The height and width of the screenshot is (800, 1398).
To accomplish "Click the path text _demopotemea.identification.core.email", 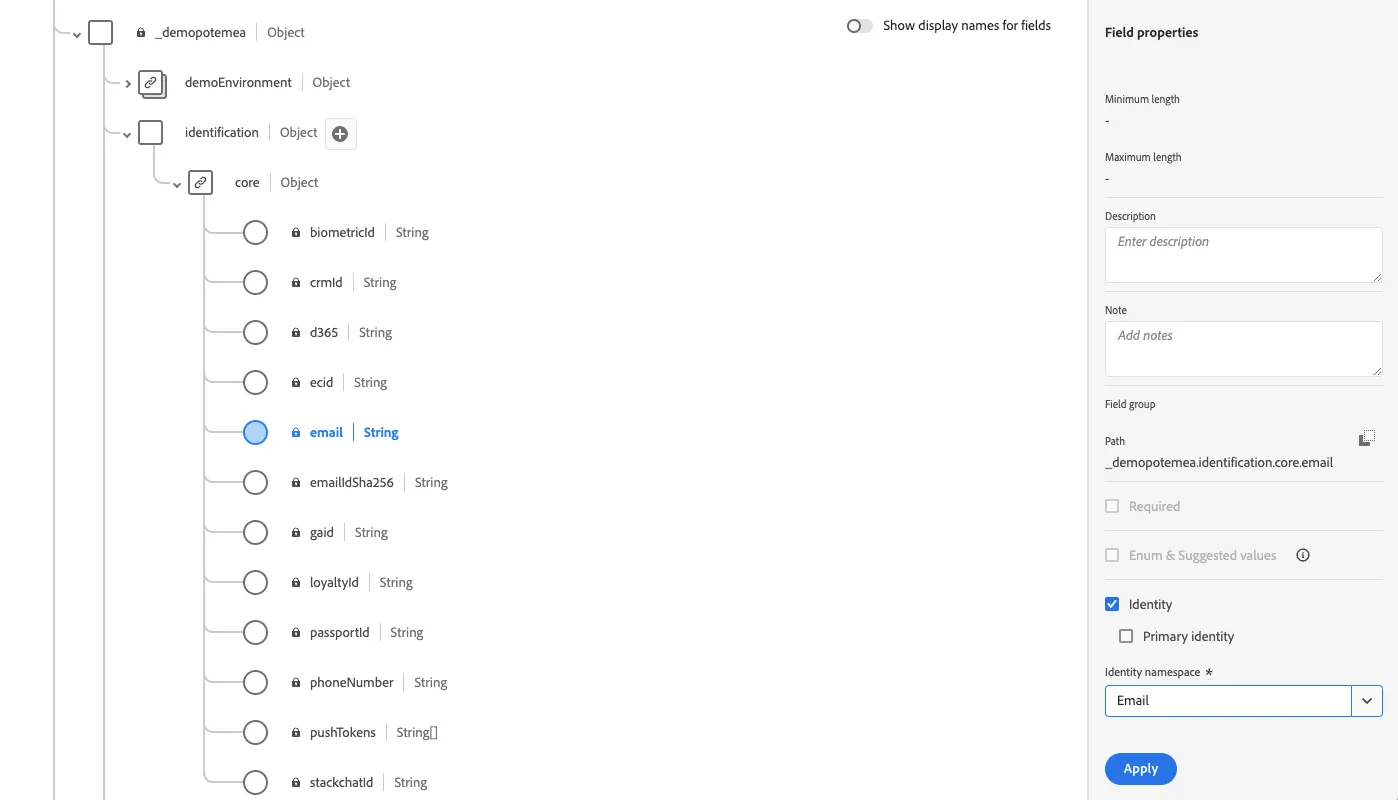I will tap(1219, 463).
